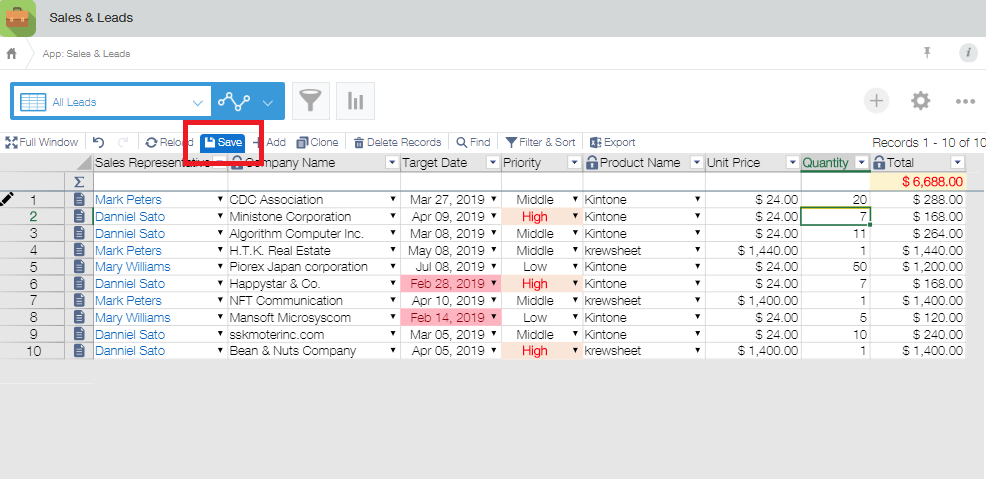The image size is (986, 479).
Task: Click Export in the toolbar
Action: click(612, 142)
